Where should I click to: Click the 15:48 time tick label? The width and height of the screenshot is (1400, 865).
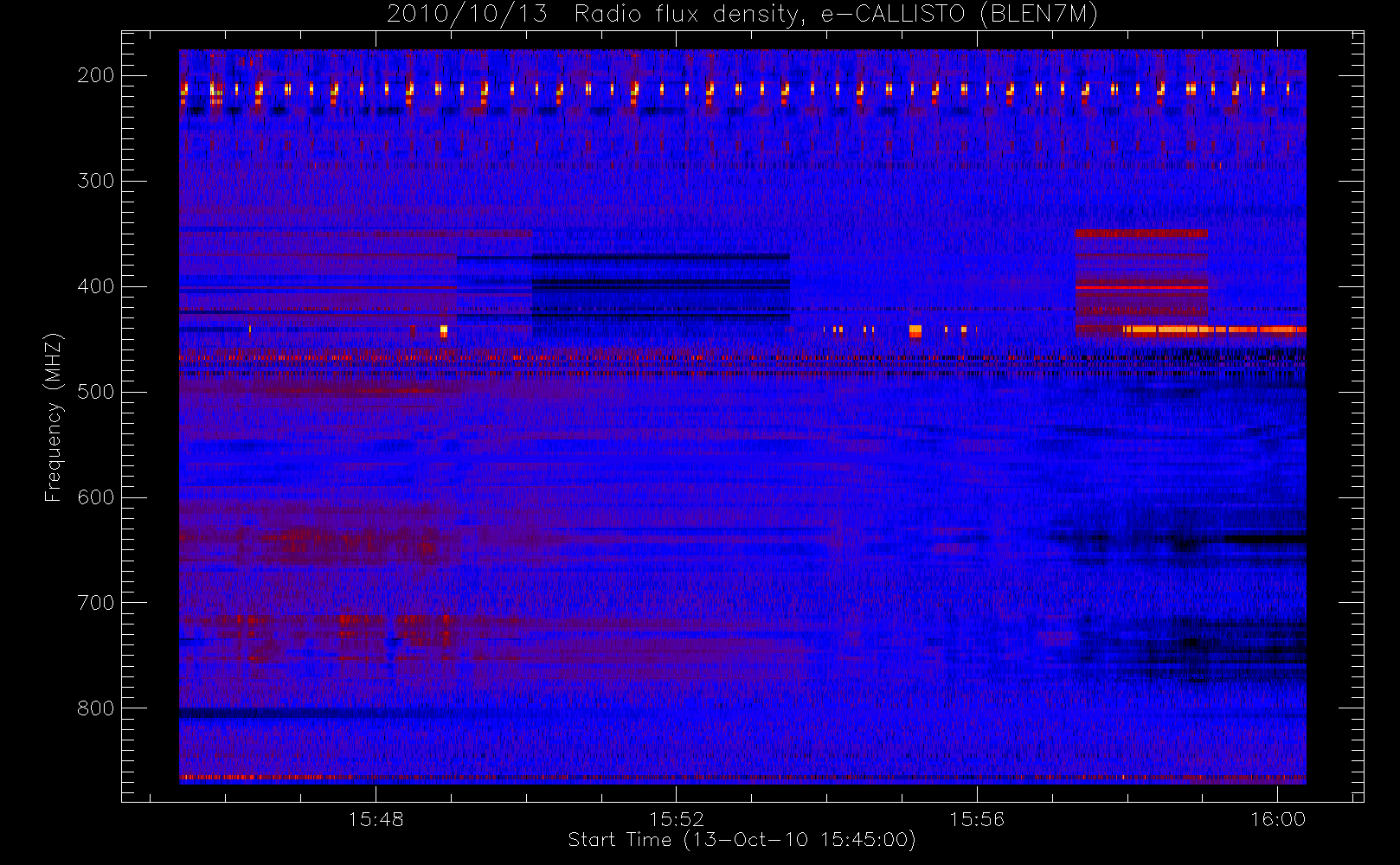[x=376, y=819]
